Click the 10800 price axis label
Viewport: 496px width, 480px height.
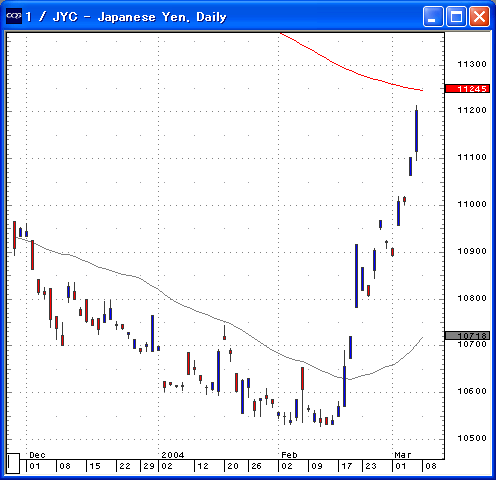(472, 298)
